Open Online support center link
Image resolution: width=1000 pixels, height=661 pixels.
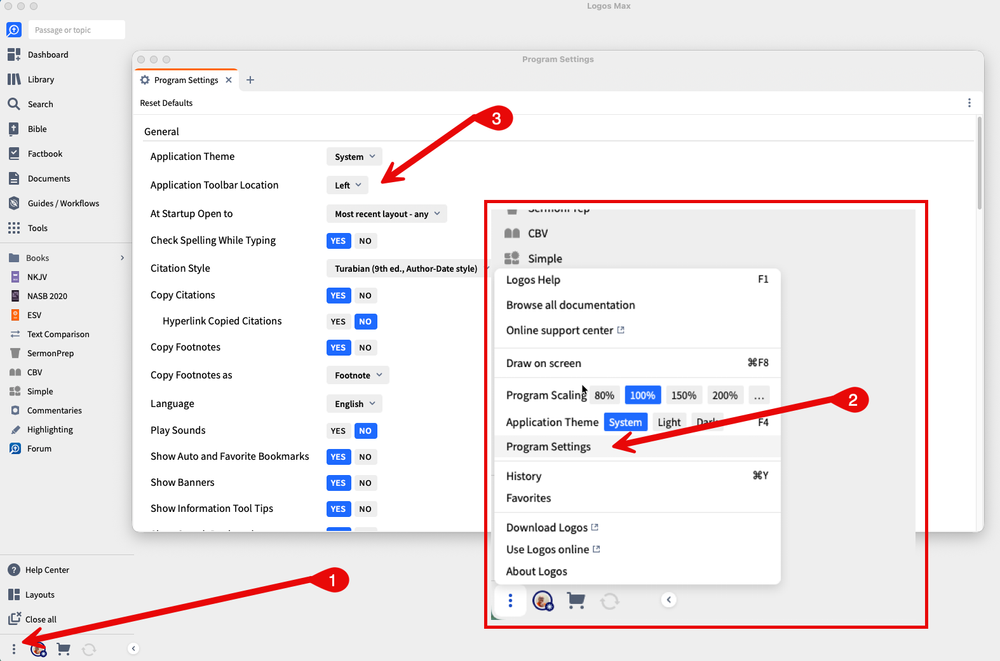click(x=565, y=330)
